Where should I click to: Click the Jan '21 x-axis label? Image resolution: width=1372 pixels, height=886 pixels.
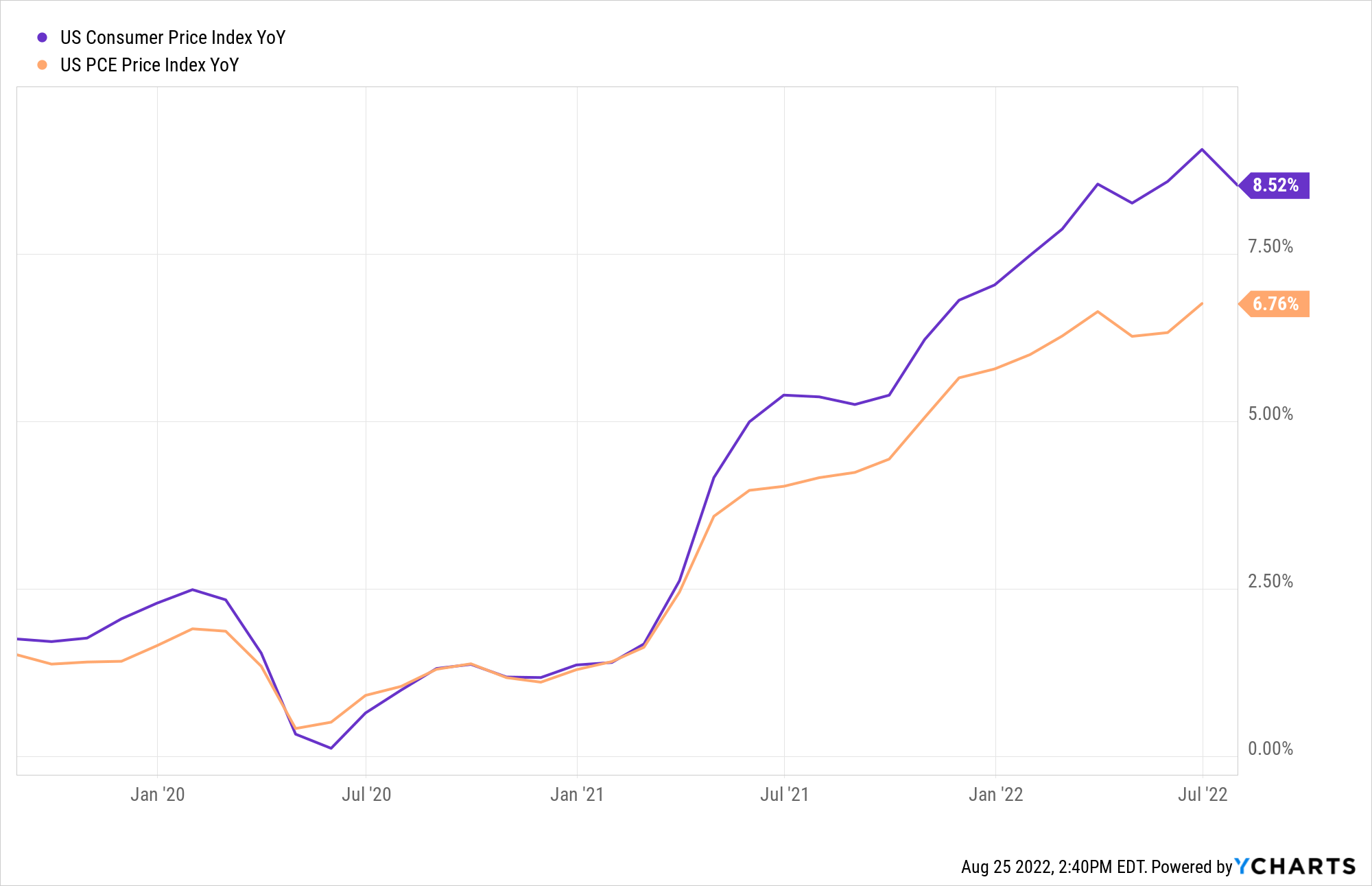pos(577,795)
